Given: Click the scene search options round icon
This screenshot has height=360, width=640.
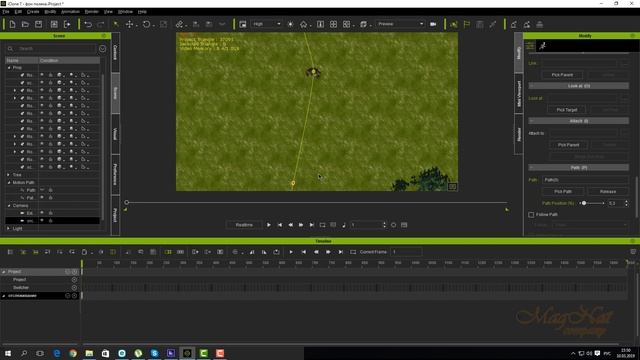Looking at the screenshot, I should pos(102,49).
